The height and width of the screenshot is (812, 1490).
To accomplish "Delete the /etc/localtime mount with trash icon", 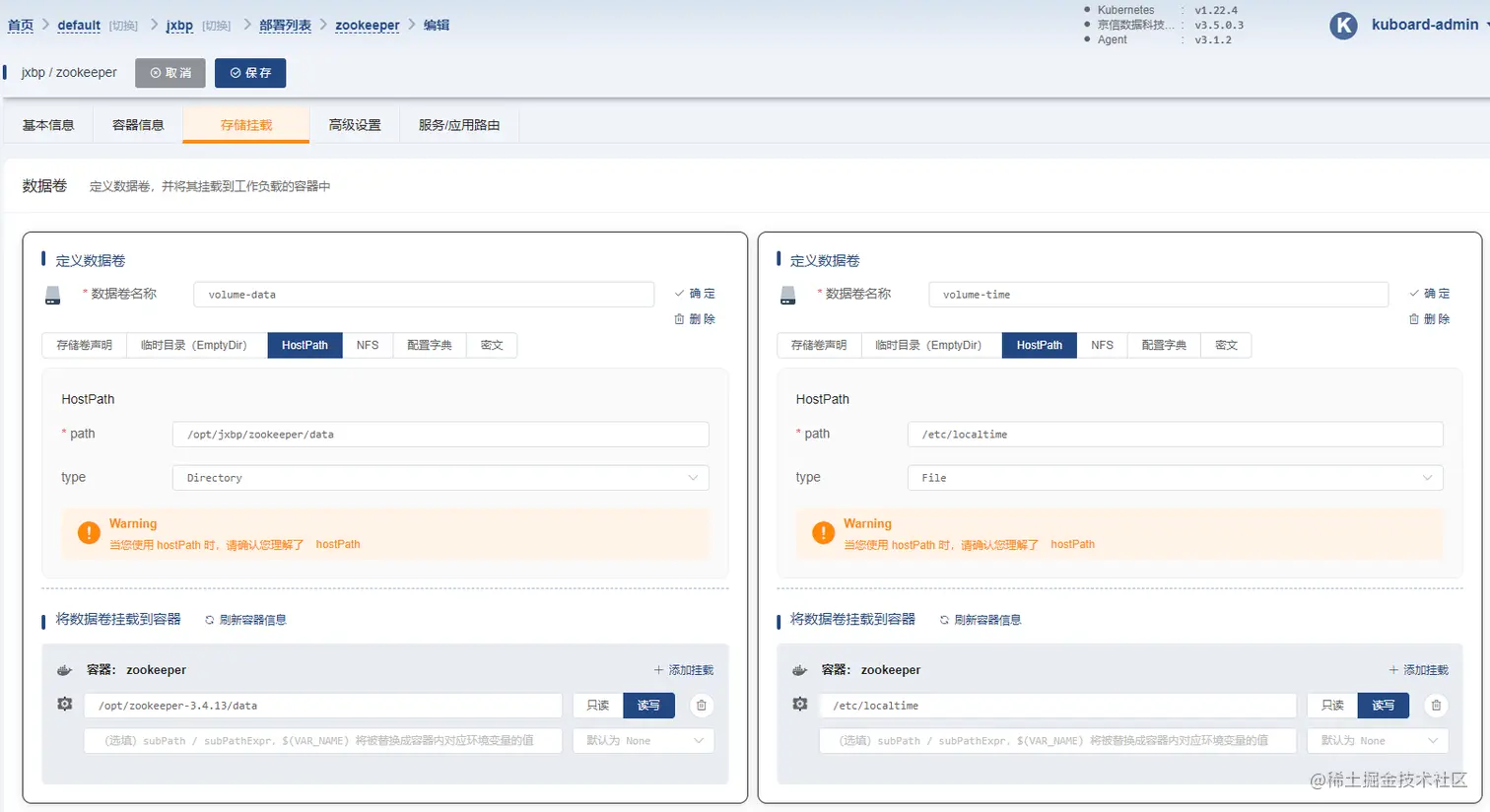I will pyautogui.click(x=1436, y=706).
